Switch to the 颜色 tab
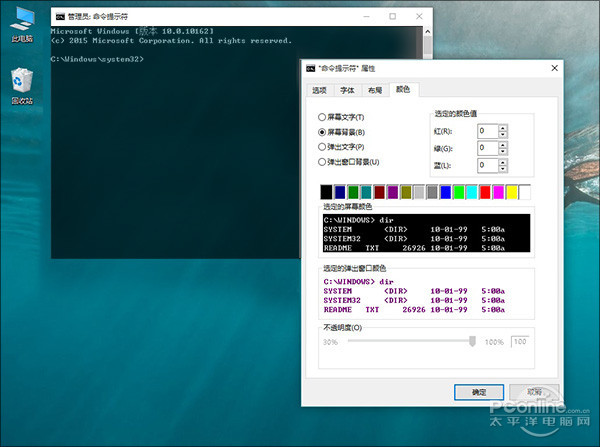The width and height of the screenshot is (600, 447). pyautogui.click(x=403, y=90)
